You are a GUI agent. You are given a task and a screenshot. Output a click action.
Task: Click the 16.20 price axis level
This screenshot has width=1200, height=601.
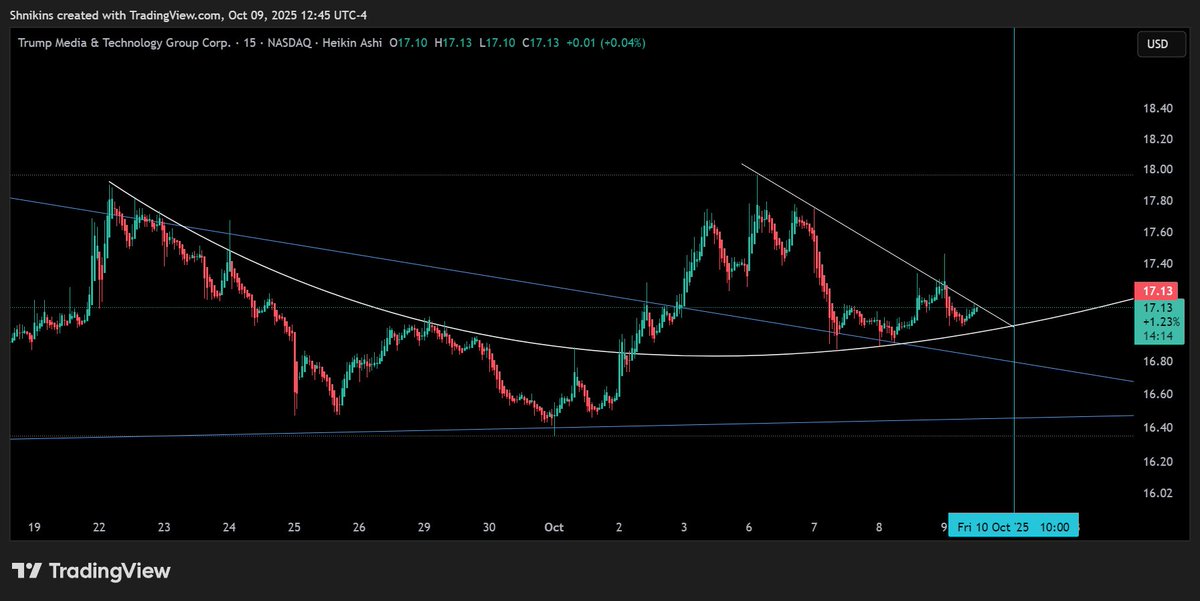1157,462
